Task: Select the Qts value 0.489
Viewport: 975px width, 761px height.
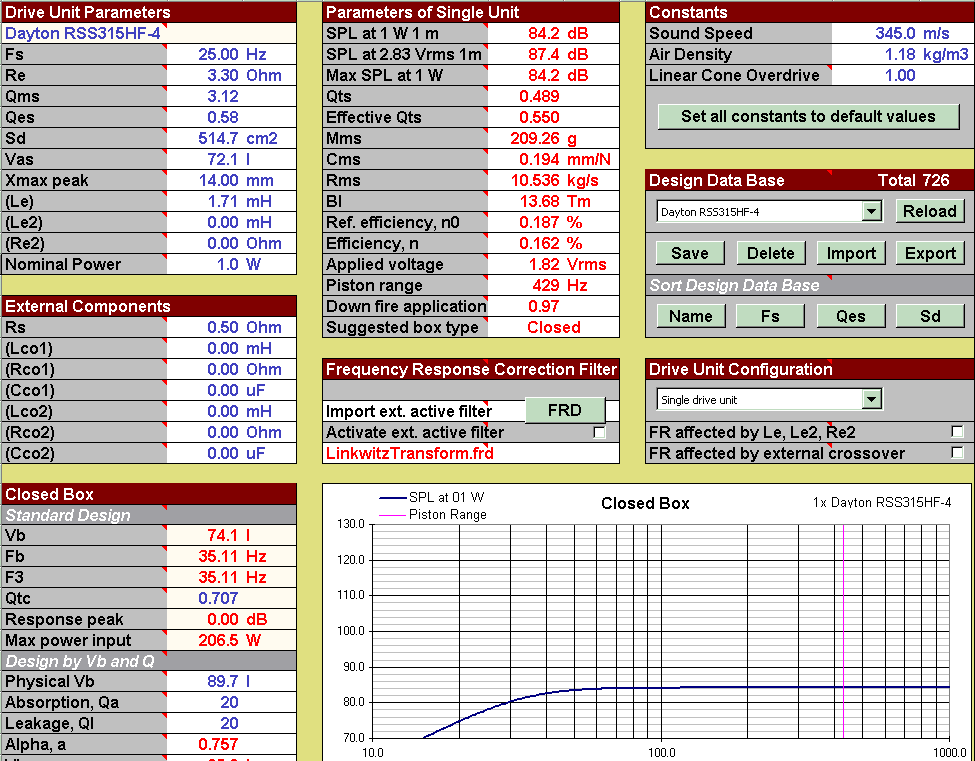Action: [x=553, y=96]
